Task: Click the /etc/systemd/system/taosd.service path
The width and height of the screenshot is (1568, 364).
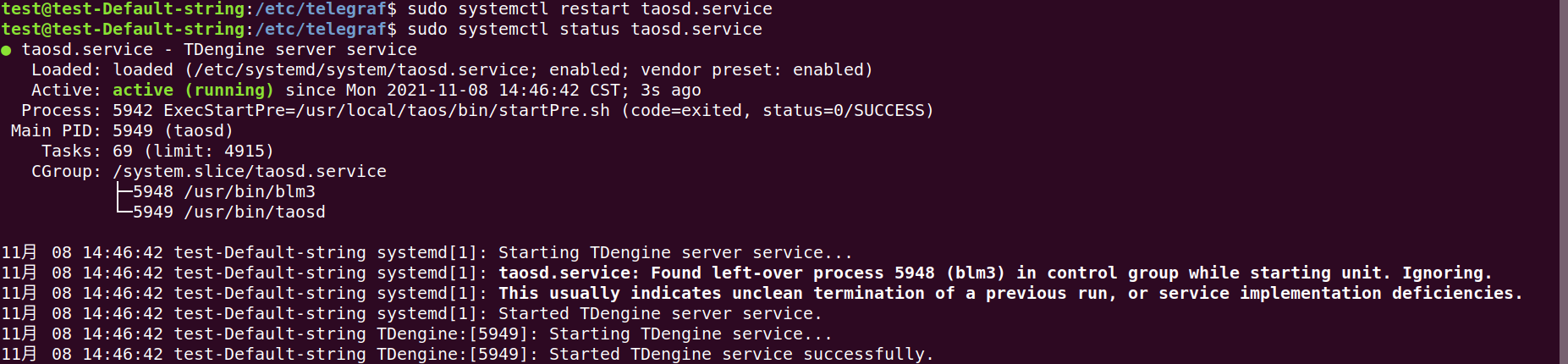Action: [361, 70]
